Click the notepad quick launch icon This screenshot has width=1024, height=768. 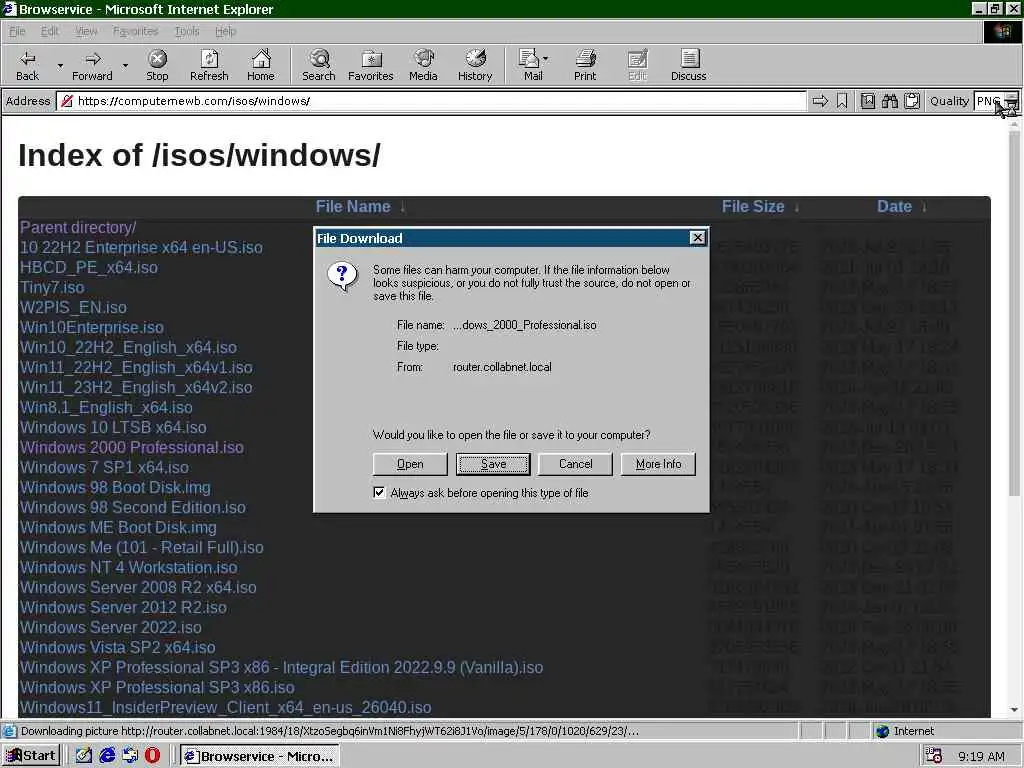pyautogui.click(x=84, y=756)
